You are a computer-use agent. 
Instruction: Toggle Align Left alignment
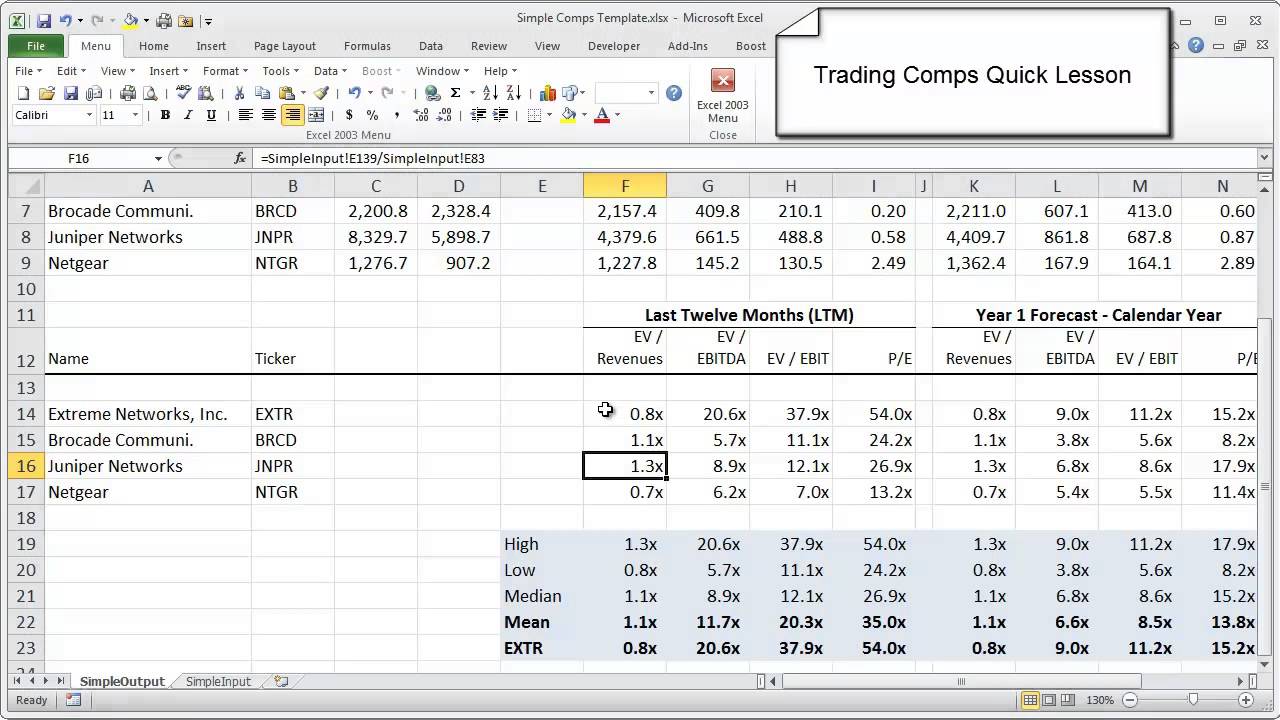coord(245,115)
